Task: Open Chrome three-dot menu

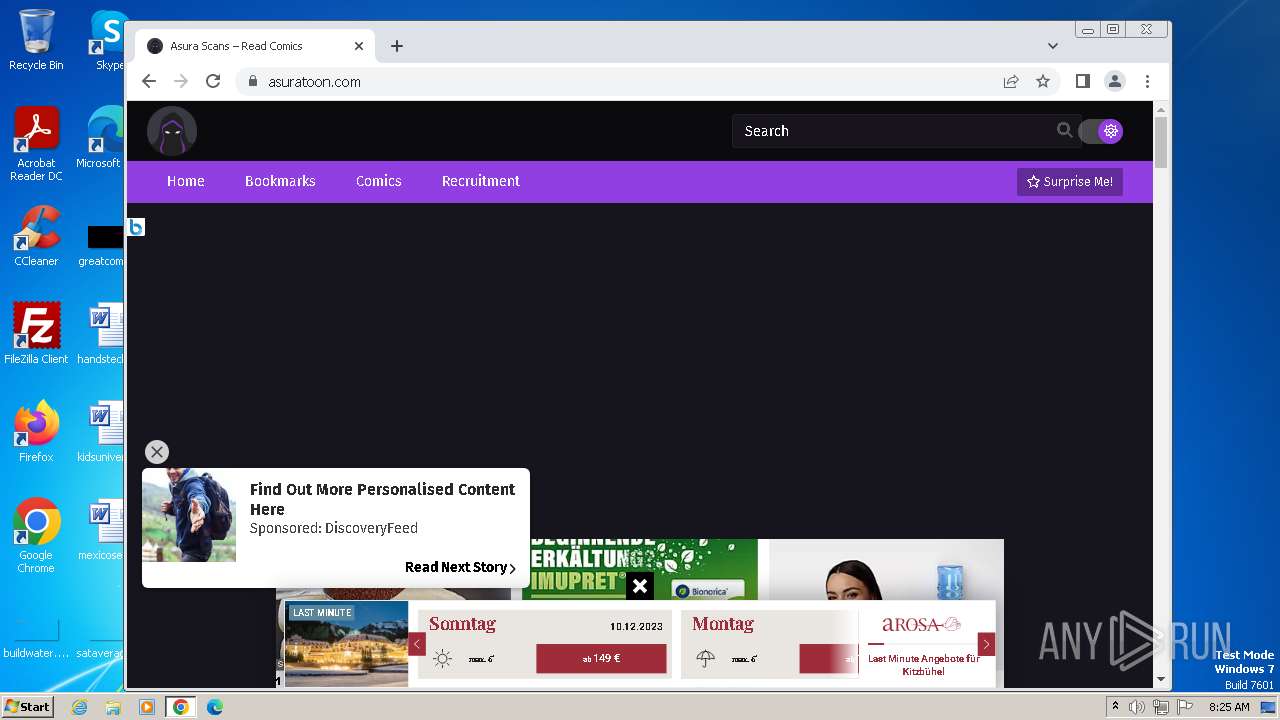Action: click(x=1147, y=81)
